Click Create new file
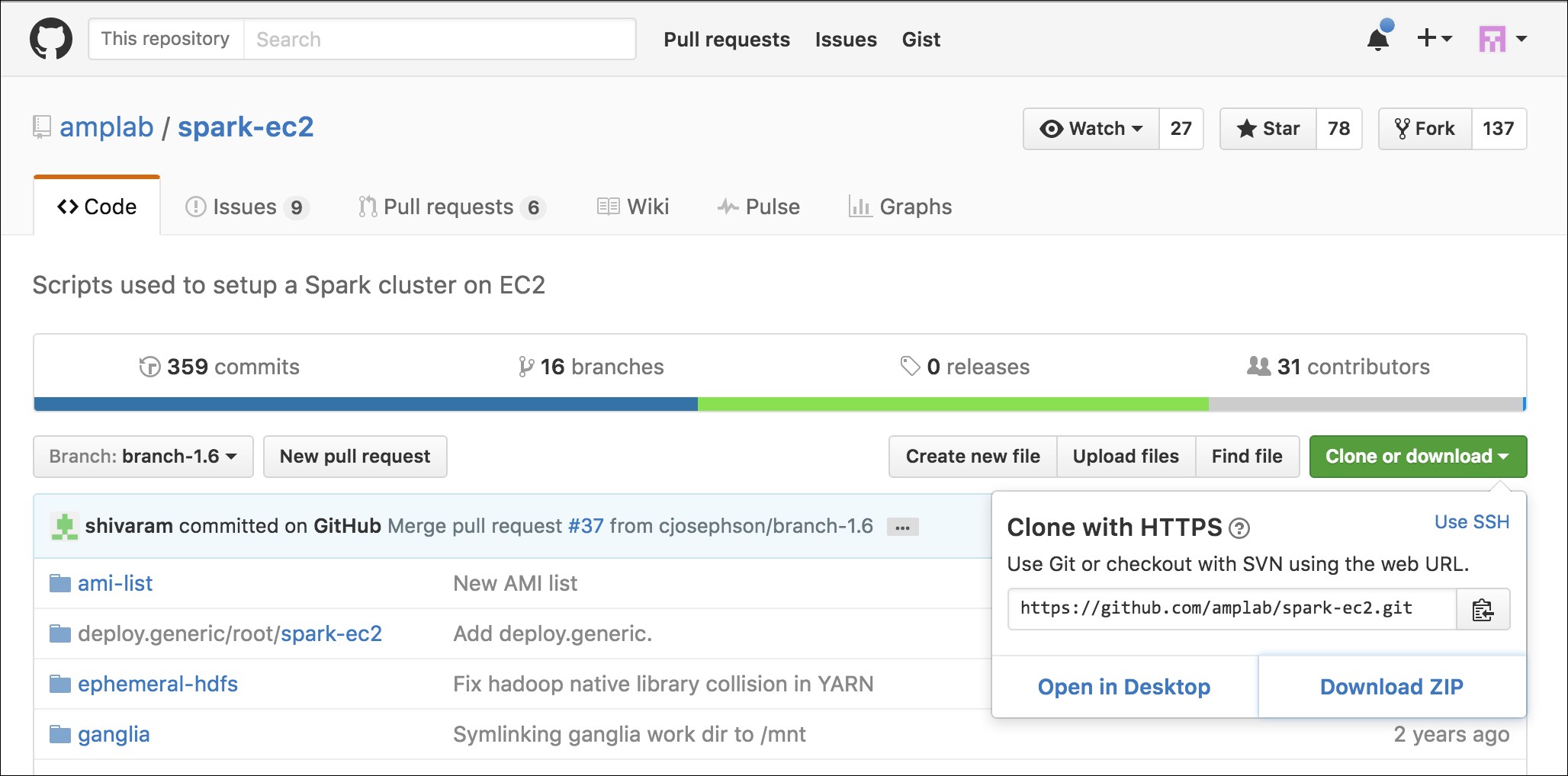The image size is (1568, 776). tap(973, 457)
